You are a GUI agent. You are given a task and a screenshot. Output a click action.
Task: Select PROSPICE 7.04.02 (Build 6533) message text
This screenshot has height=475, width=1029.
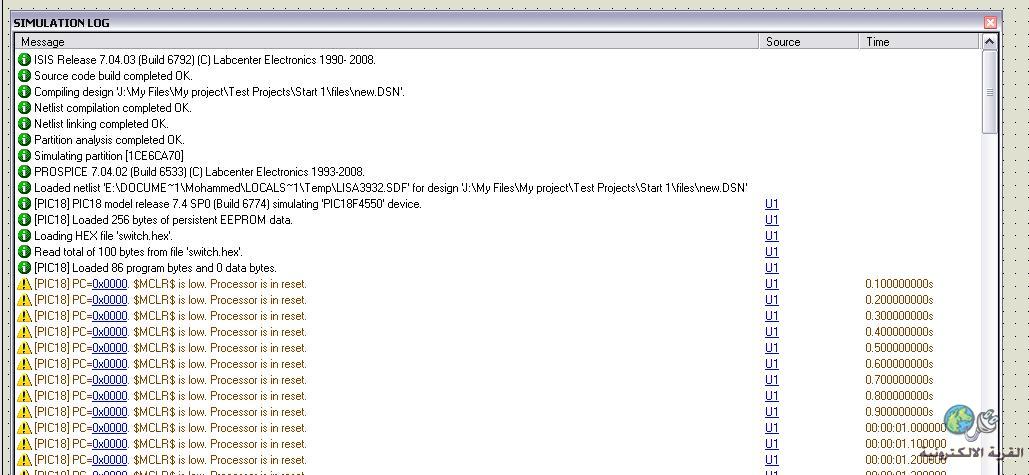point(200,172)
